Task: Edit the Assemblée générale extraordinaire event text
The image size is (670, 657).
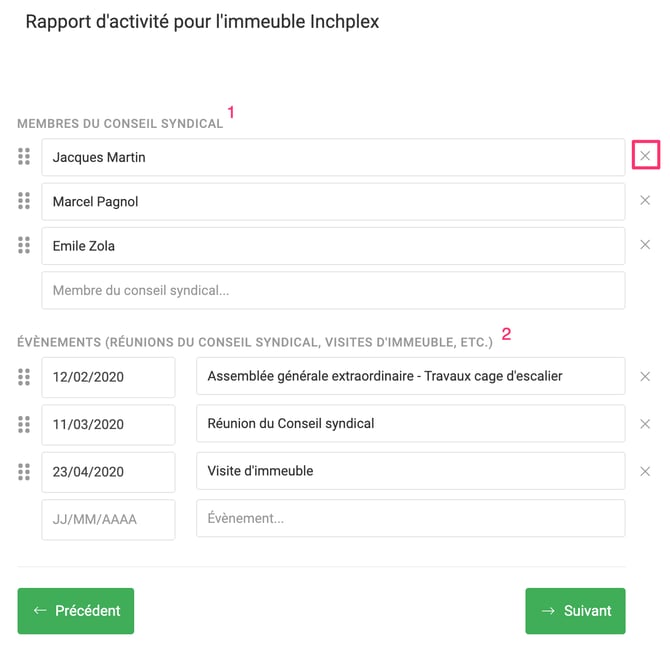Action: [x=410, y=376]
